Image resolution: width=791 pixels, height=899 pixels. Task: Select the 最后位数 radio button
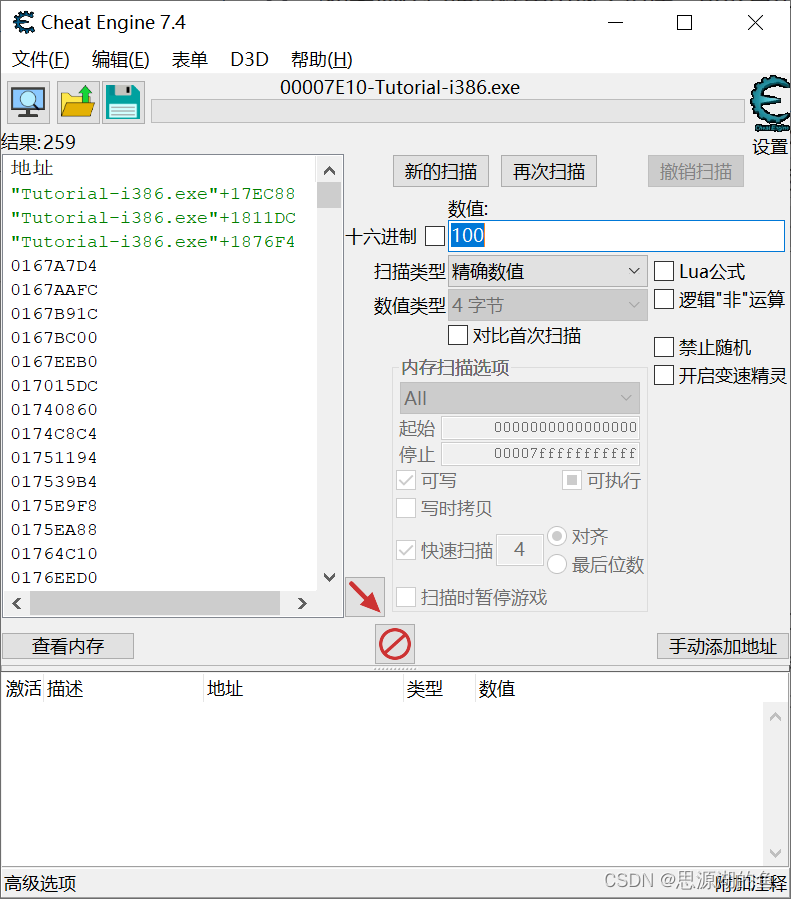click(557, 565)
